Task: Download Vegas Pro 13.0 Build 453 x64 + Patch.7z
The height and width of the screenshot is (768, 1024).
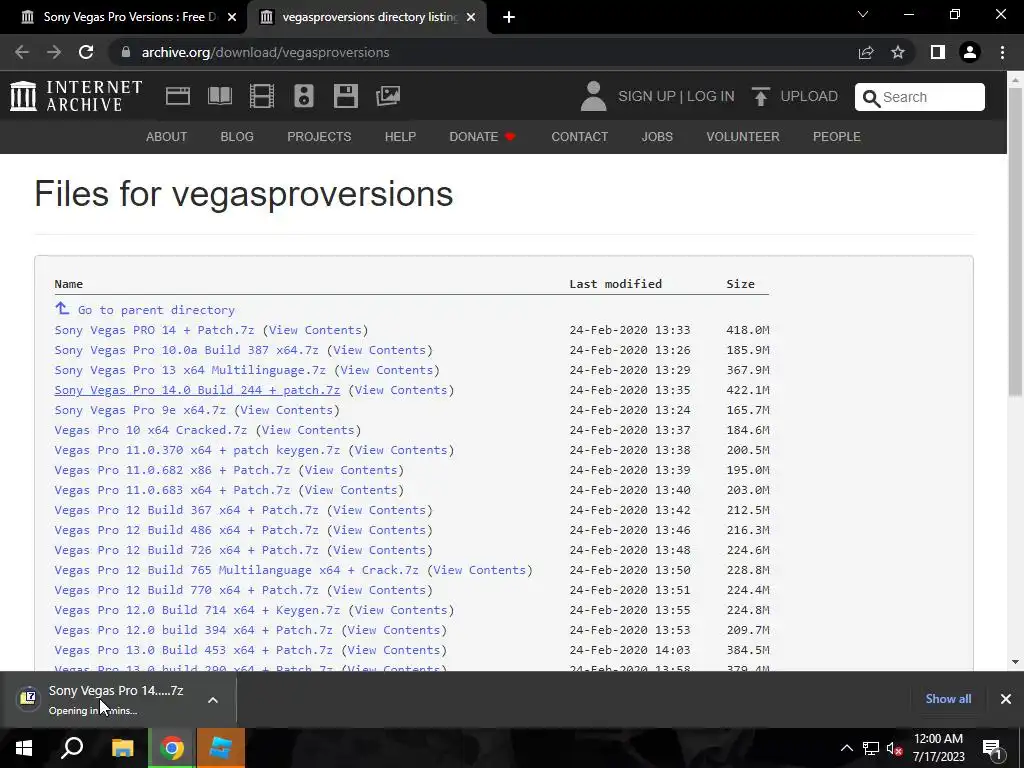Action: click(x=193, y=650)
